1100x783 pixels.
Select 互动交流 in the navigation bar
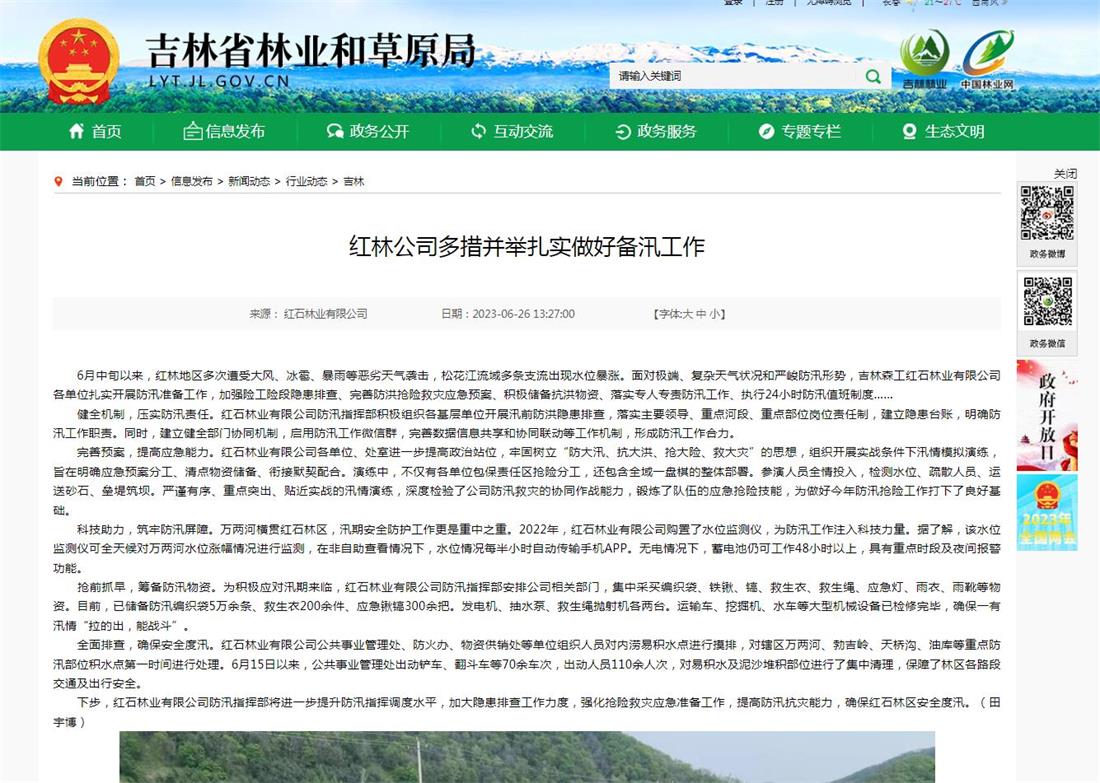[x=511, y=132]
